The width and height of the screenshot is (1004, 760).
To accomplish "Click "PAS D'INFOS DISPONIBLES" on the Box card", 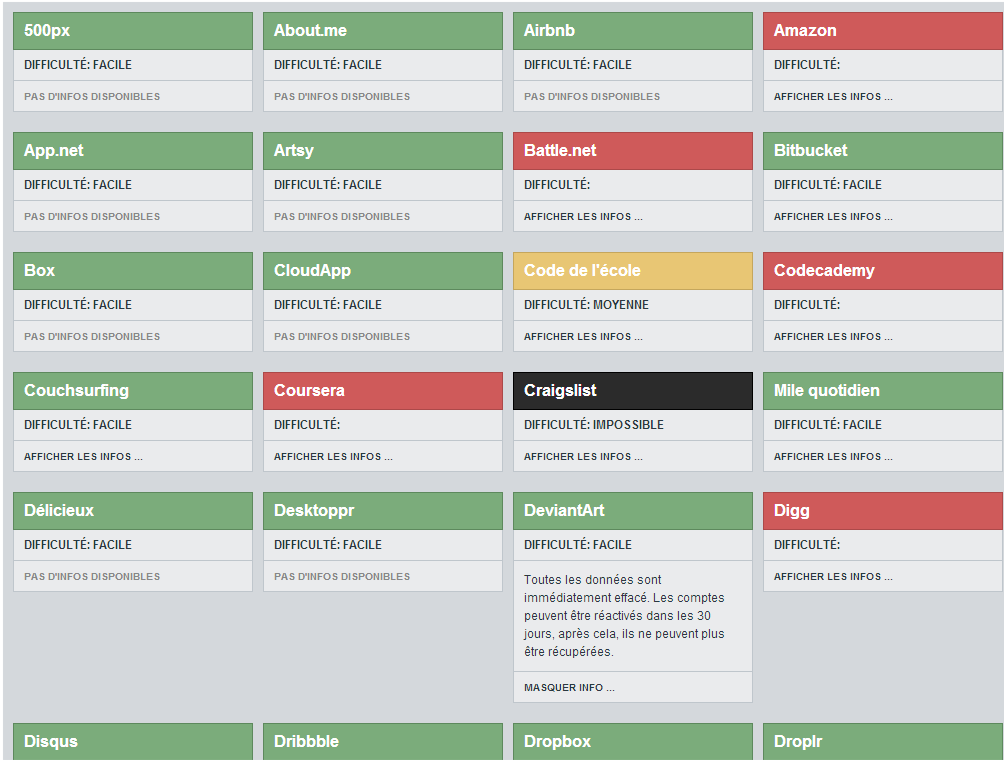I will point(92,337).
